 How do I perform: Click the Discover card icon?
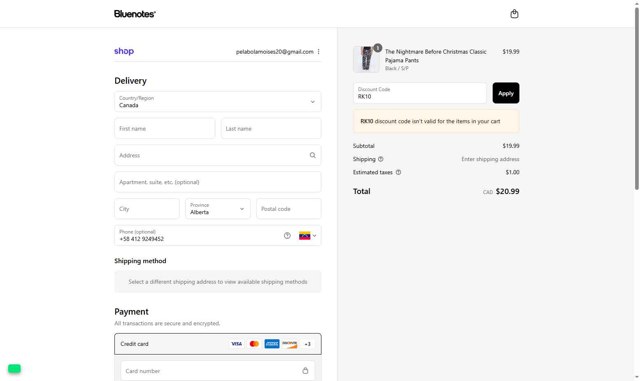pyautogui.click(x=289, y=344)
